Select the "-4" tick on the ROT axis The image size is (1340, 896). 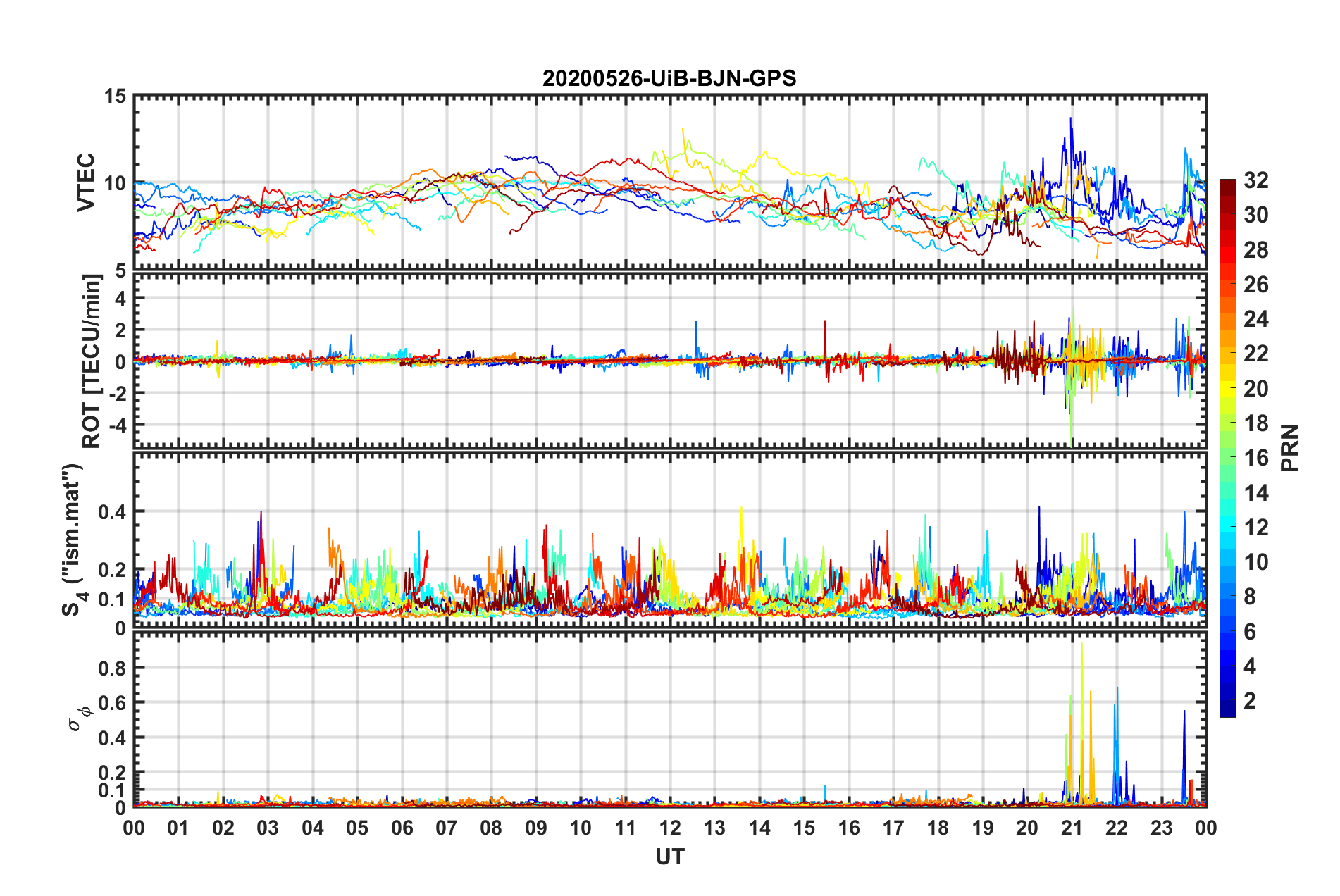(x=116, y=425)
